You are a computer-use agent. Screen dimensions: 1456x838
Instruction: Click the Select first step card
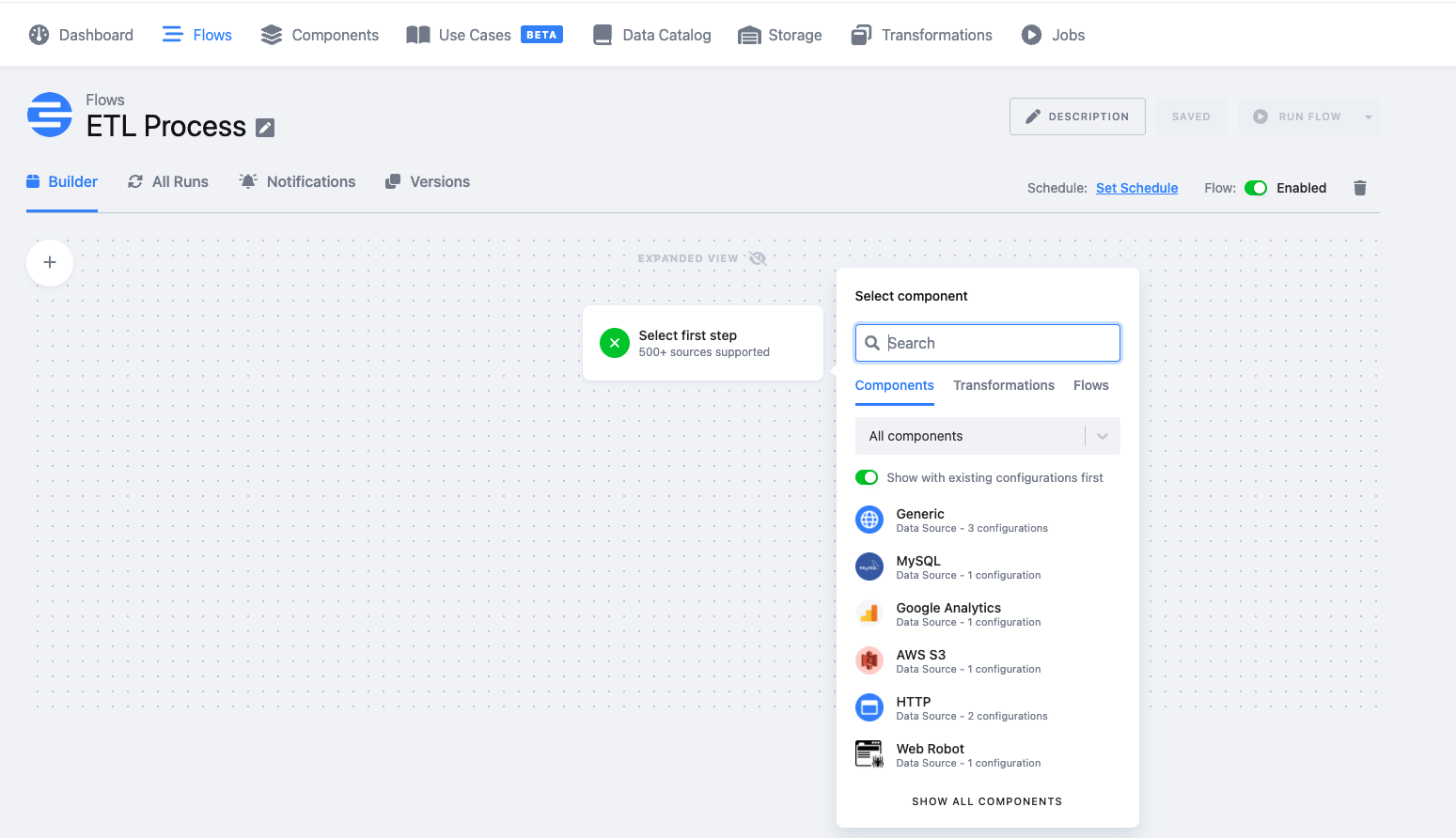(x=703, y=343)
